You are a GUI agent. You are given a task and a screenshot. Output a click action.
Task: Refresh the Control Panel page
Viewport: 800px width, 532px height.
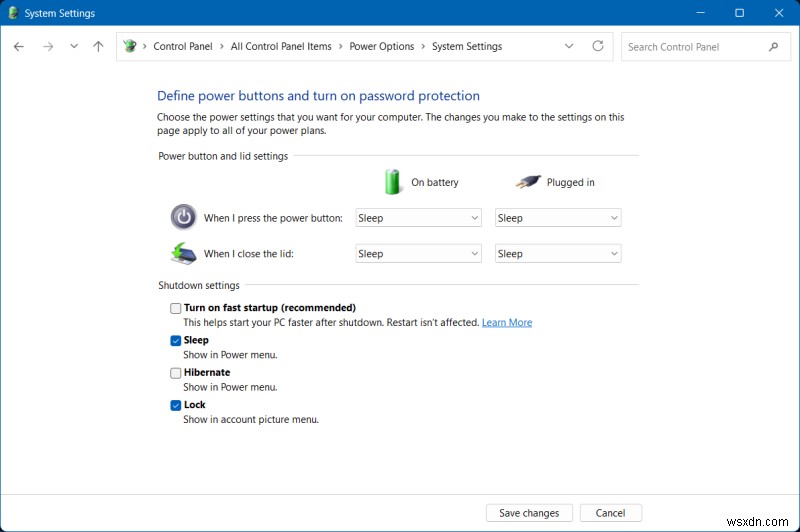tap(598, 46)
